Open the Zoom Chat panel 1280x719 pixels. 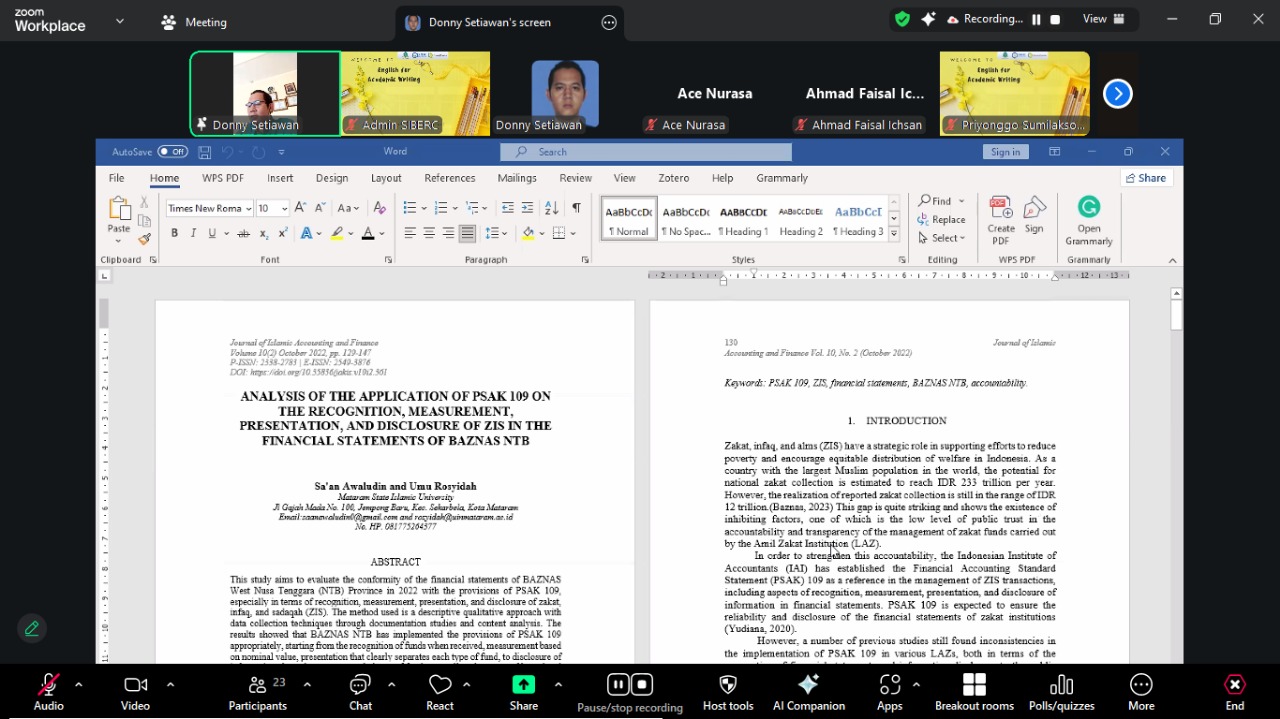360,691
